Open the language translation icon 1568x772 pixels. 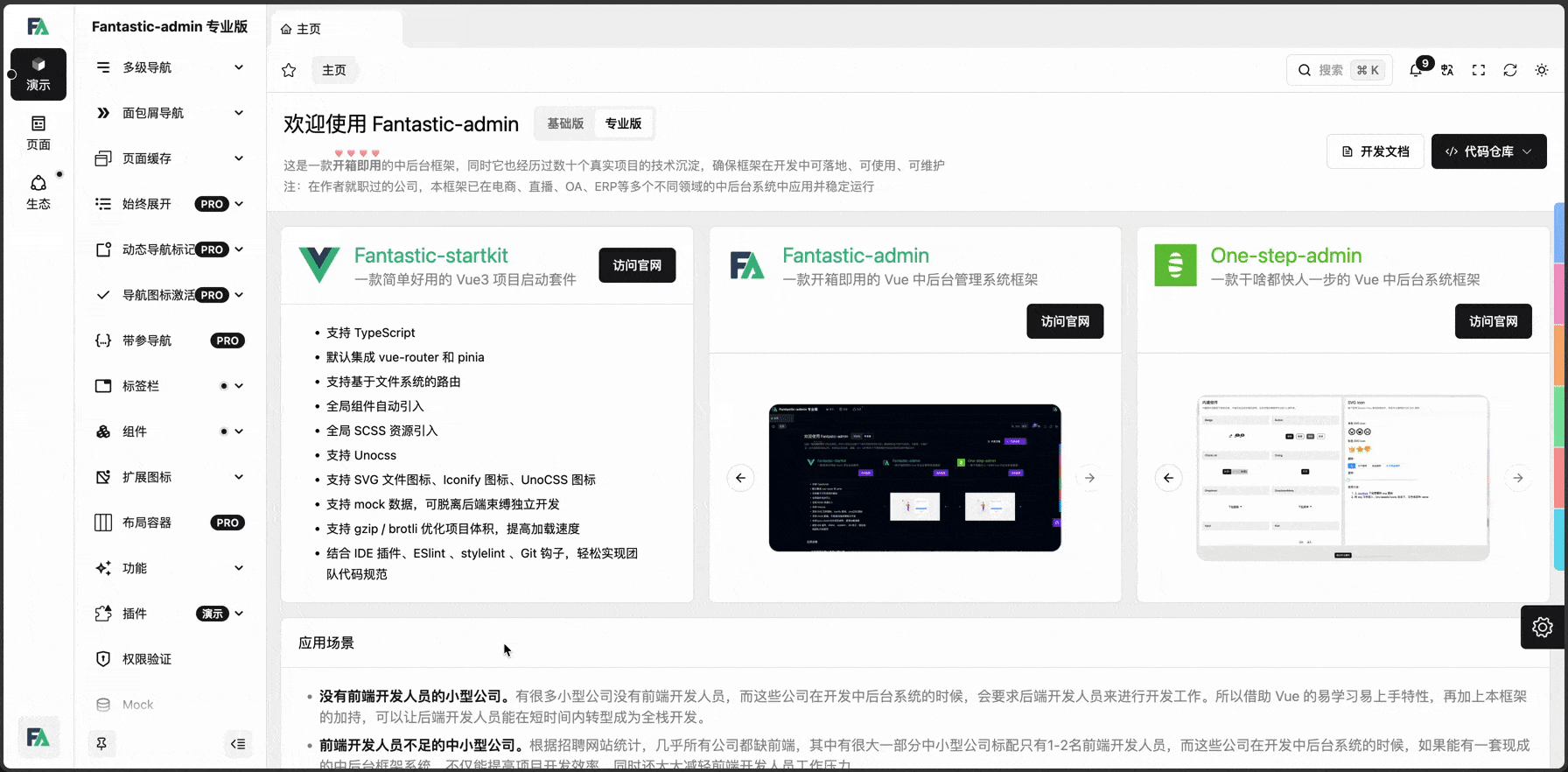click(x=1447, y=70)
